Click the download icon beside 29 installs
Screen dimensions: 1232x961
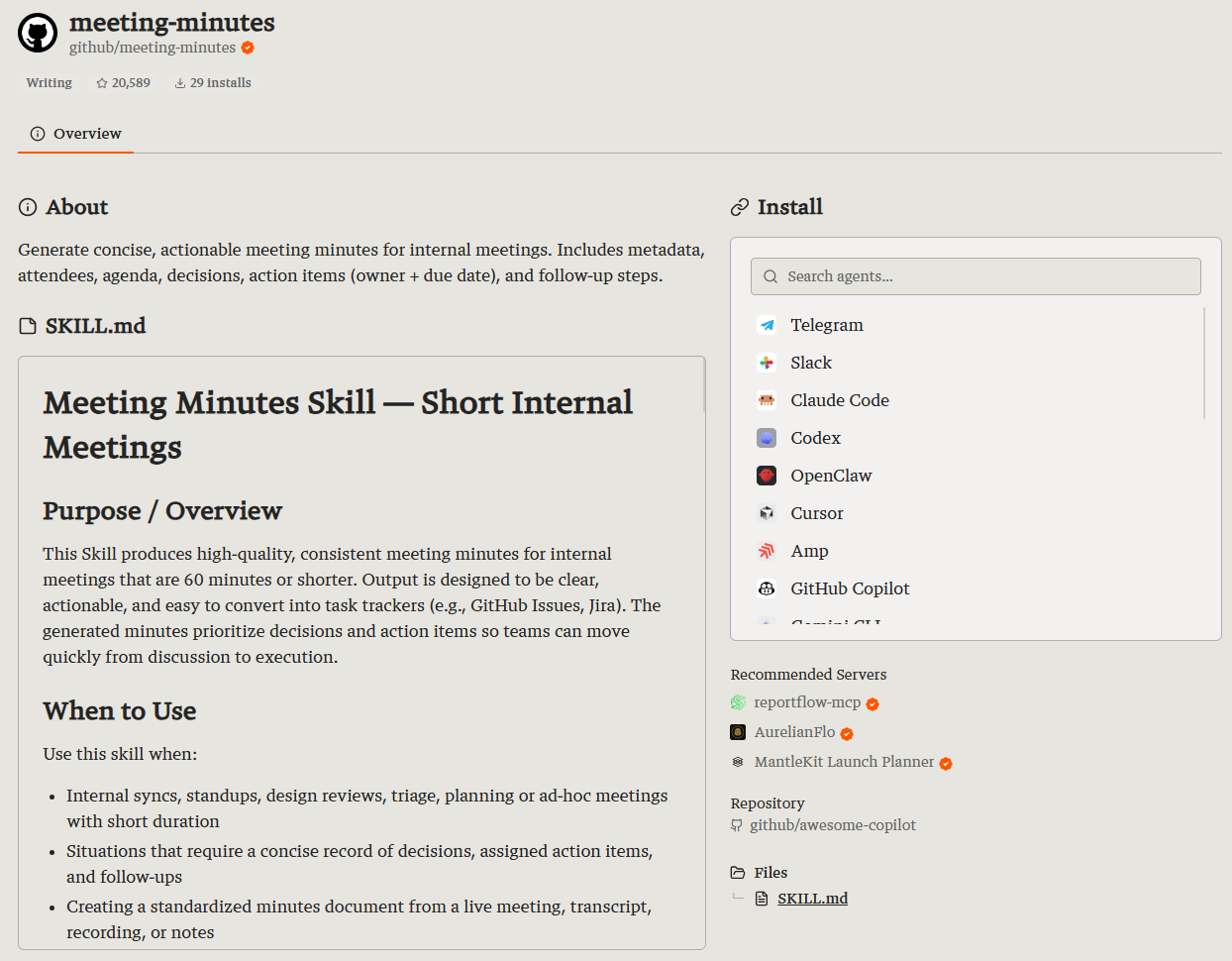pos(180,83)
